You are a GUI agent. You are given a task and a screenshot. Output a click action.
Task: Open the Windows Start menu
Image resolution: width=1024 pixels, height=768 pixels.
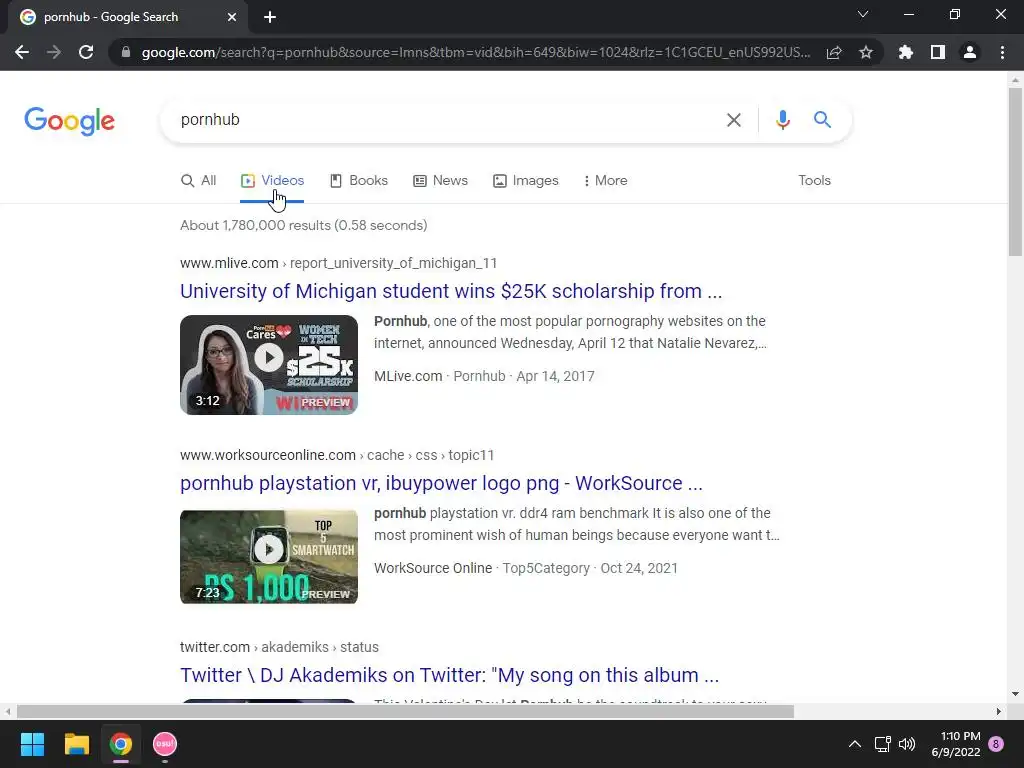(x=32, y=744)
